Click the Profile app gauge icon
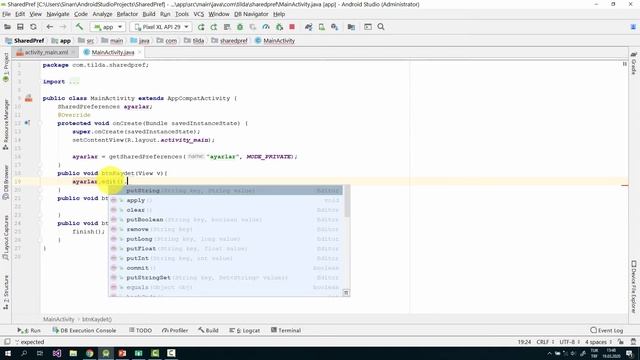The width and height of the screenshot is (640, 360). (266, 27)
